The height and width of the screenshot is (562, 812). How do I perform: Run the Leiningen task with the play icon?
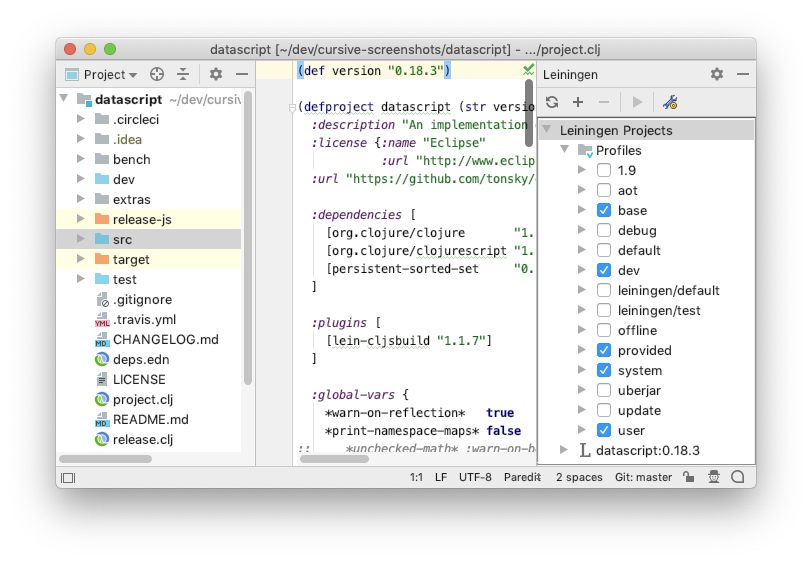tap(637, 102)
